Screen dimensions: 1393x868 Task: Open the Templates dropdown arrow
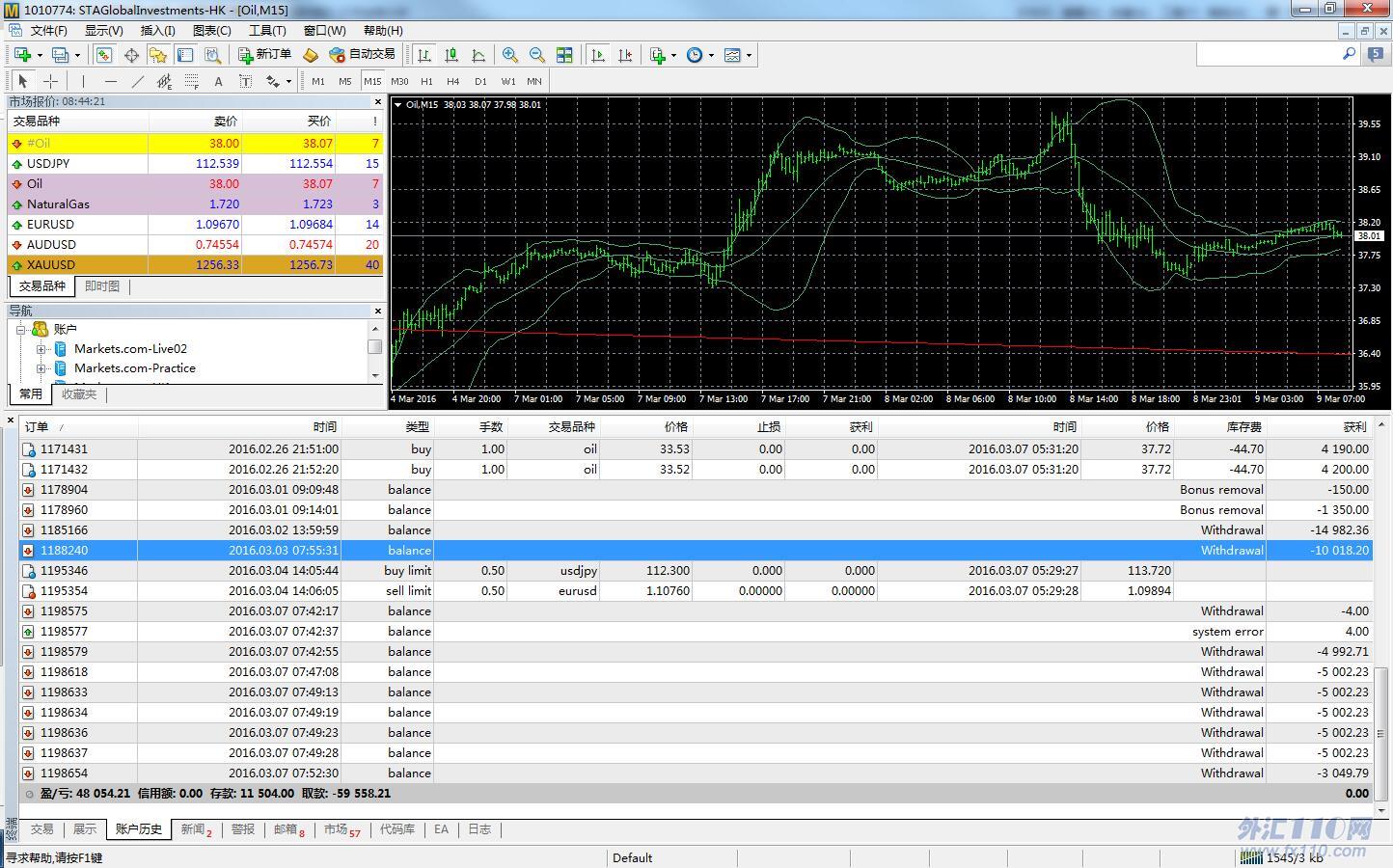coord(749,55)
